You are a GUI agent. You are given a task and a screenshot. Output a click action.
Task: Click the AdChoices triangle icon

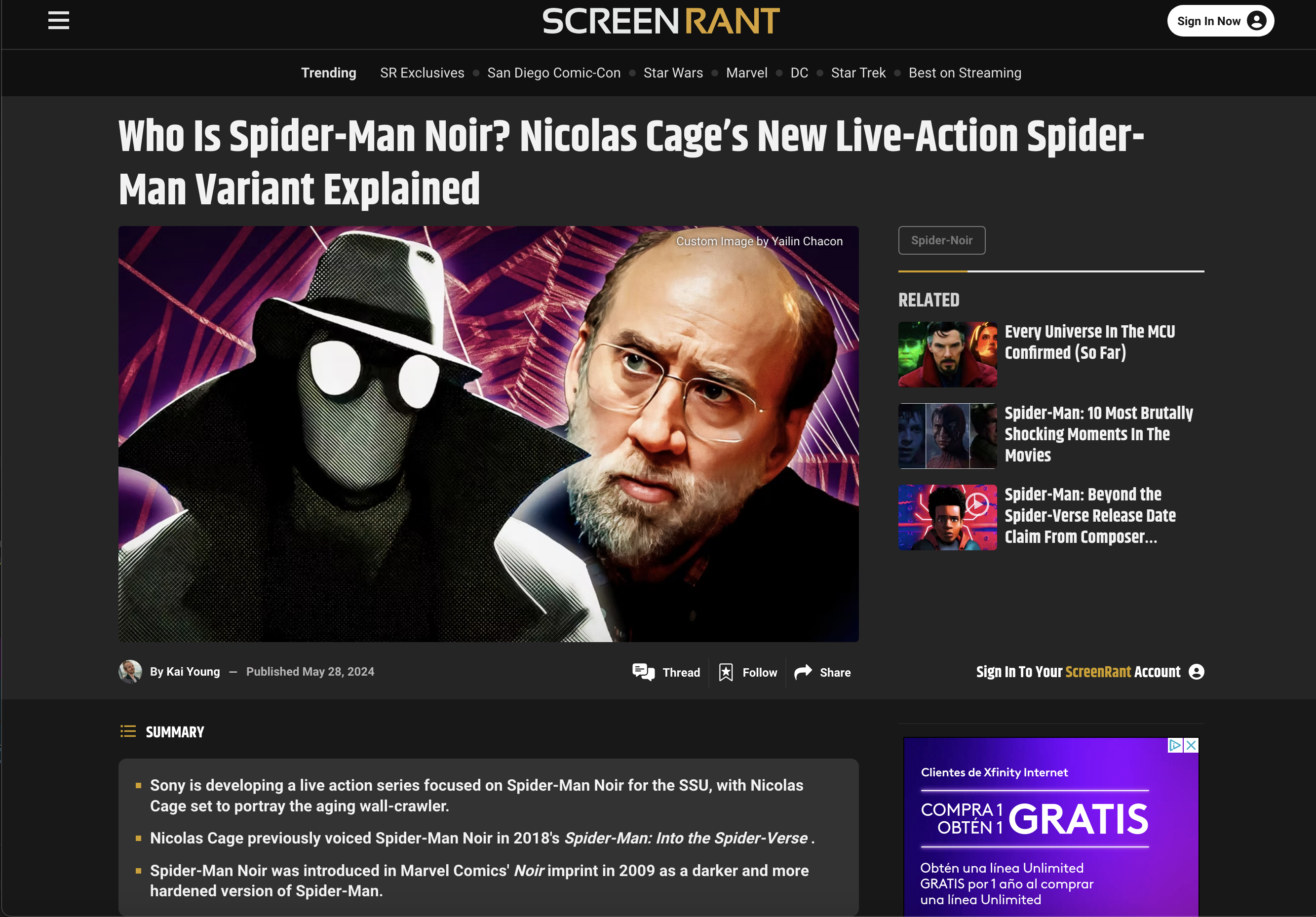pyautogui.click(x=1175, y=745)
